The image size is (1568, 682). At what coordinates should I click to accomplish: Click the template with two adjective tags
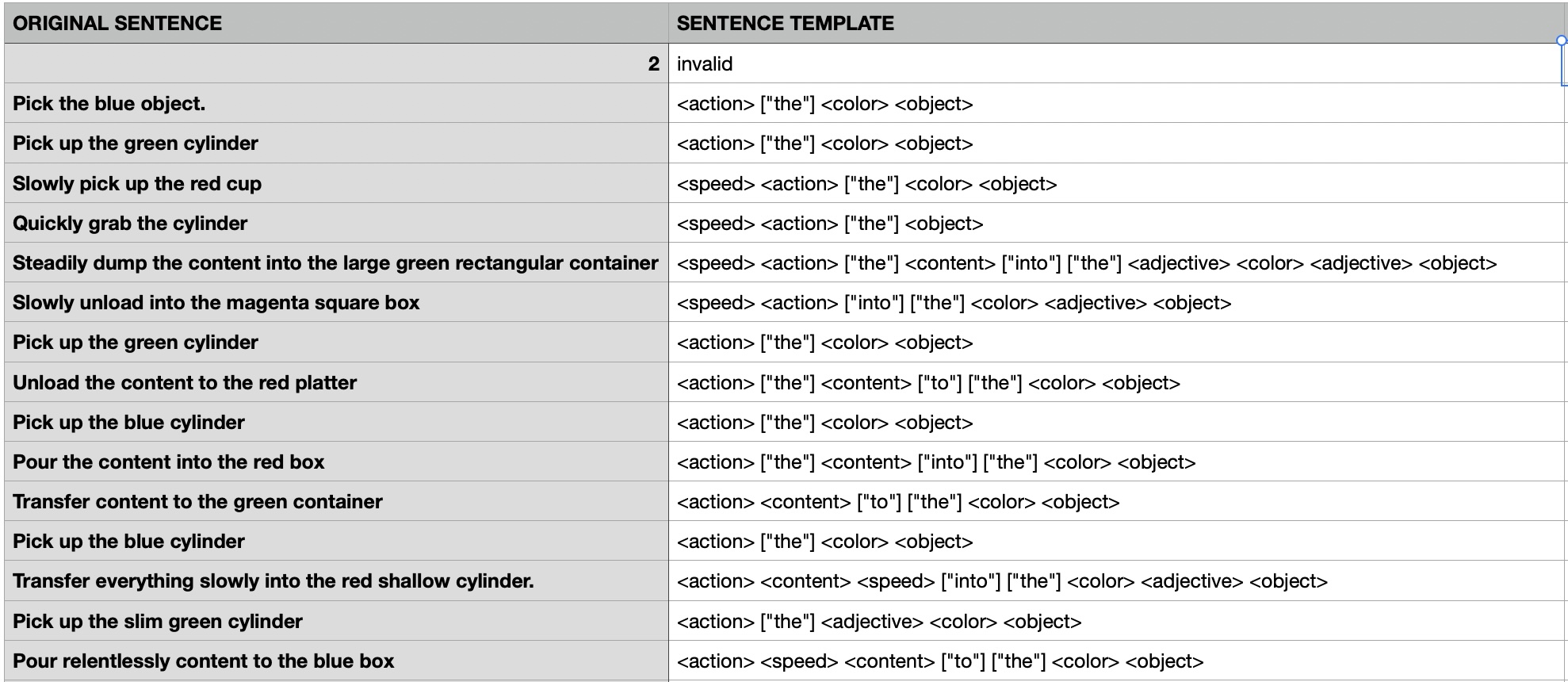[x=1087, y=263]
